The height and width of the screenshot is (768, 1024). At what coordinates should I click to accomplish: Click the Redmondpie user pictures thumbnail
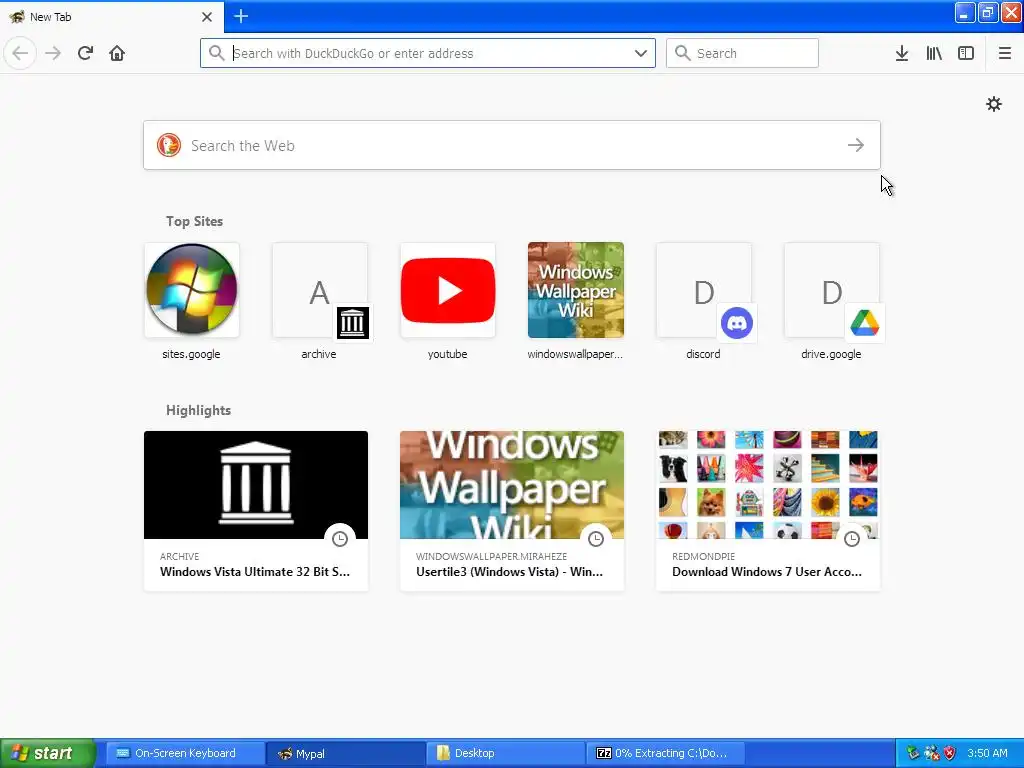(768, 485)
